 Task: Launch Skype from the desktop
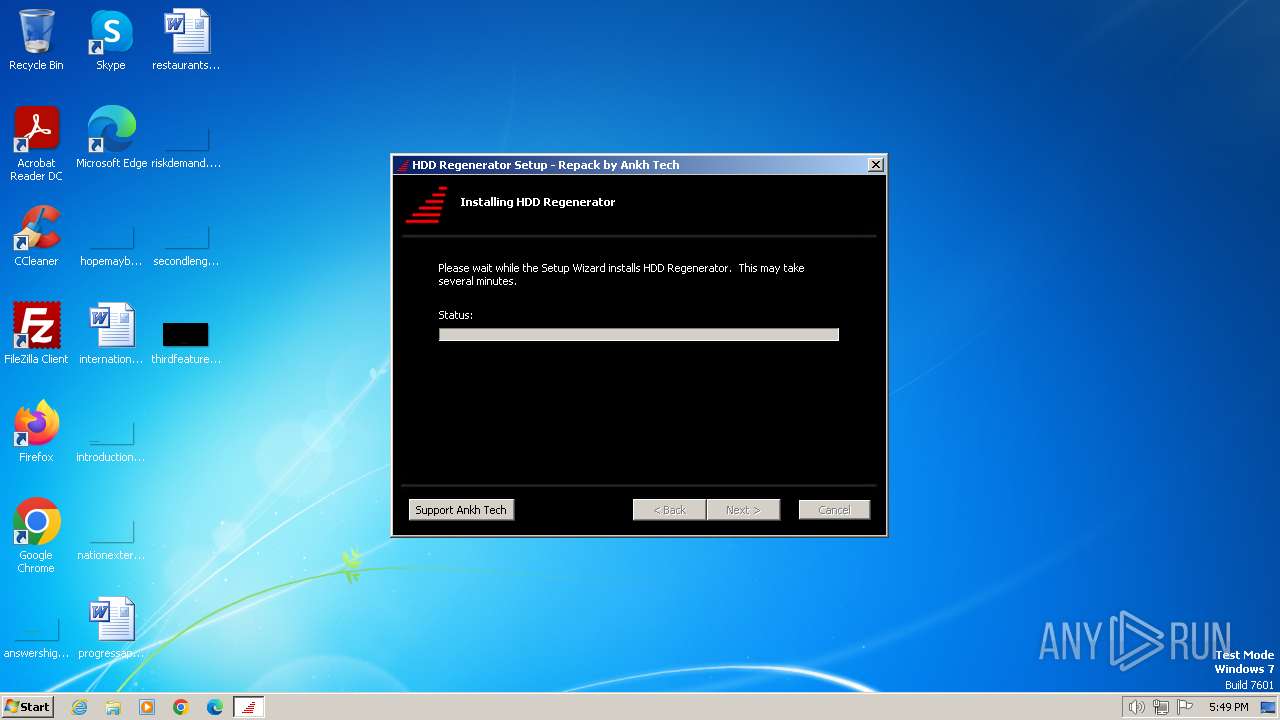pyautogui.click(x=111, y=40)
